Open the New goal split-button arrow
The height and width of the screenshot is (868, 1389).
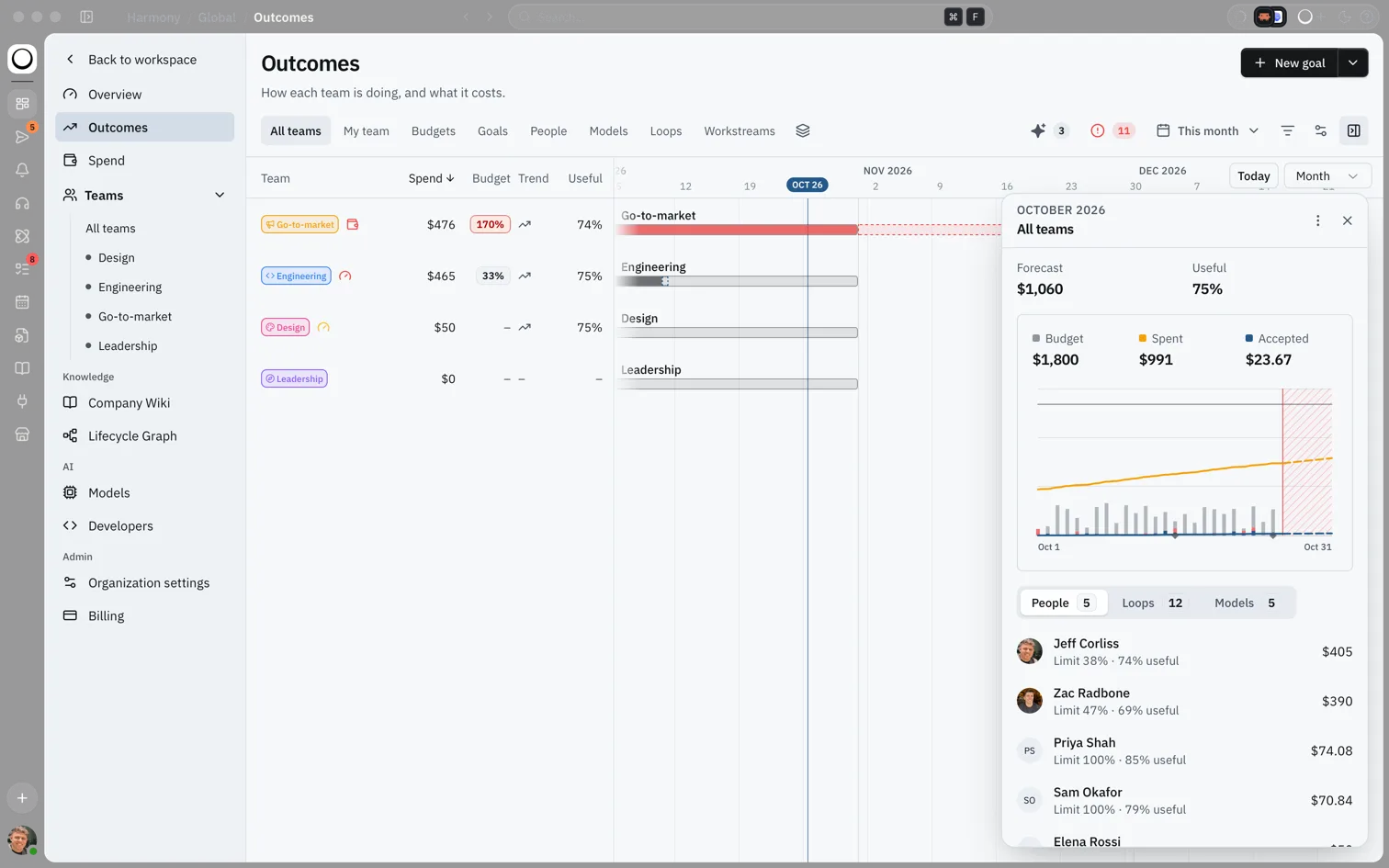[x=1353, y=62]
